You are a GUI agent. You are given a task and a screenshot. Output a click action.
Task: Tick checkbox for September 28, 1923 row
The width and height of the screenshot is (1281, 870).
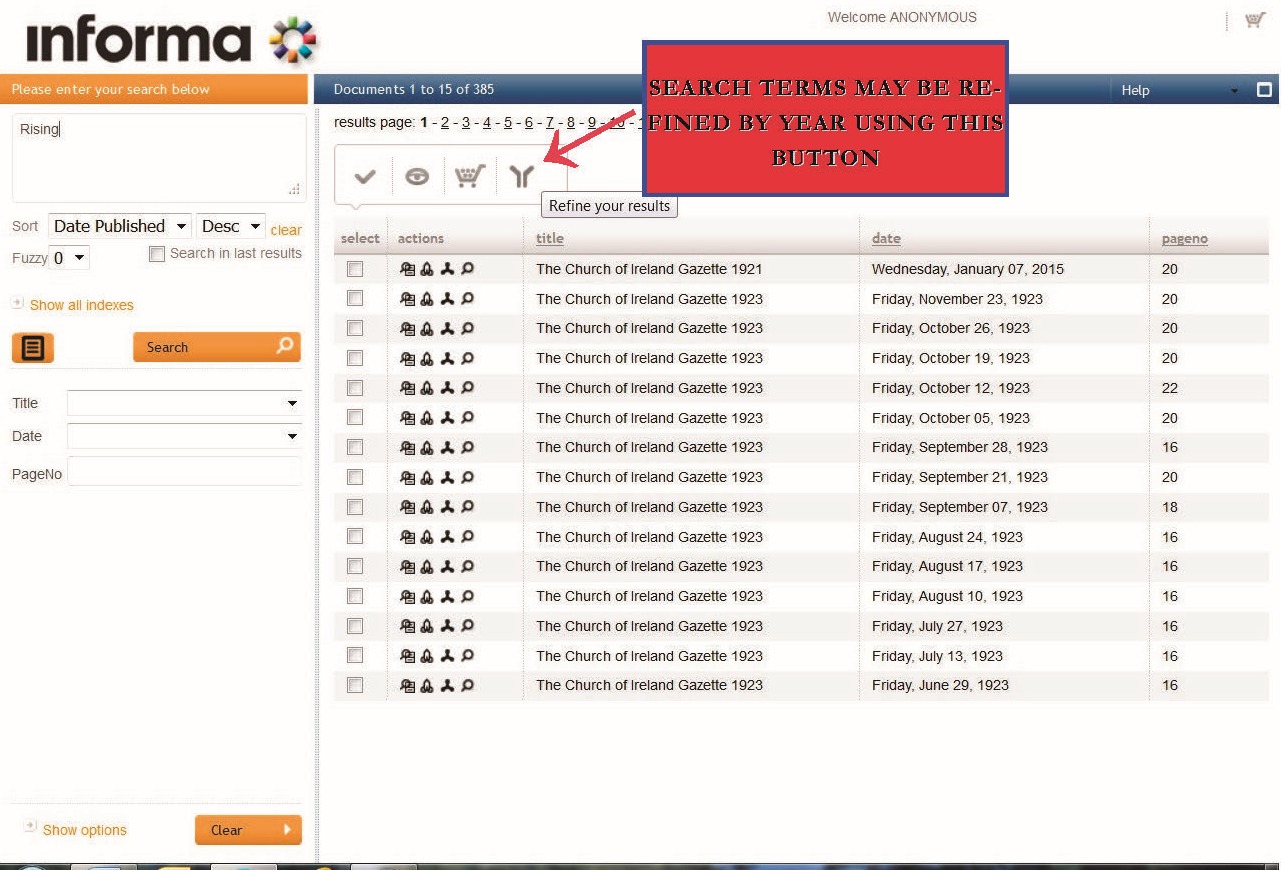(x=355, y=447)
